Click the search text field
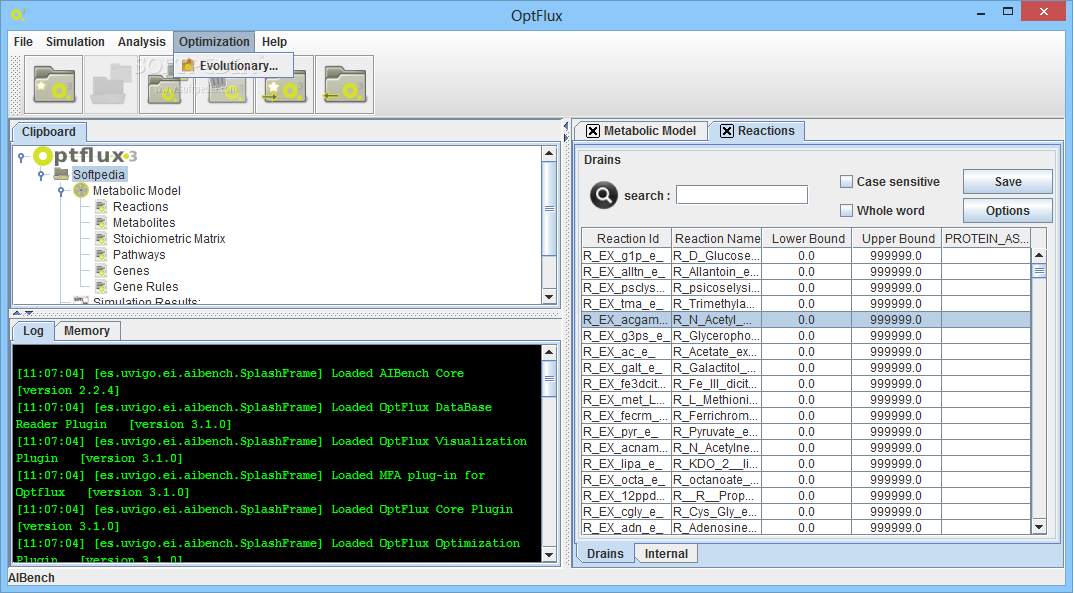This screenshot has height=593, width=1073. [x=742, y=195]
